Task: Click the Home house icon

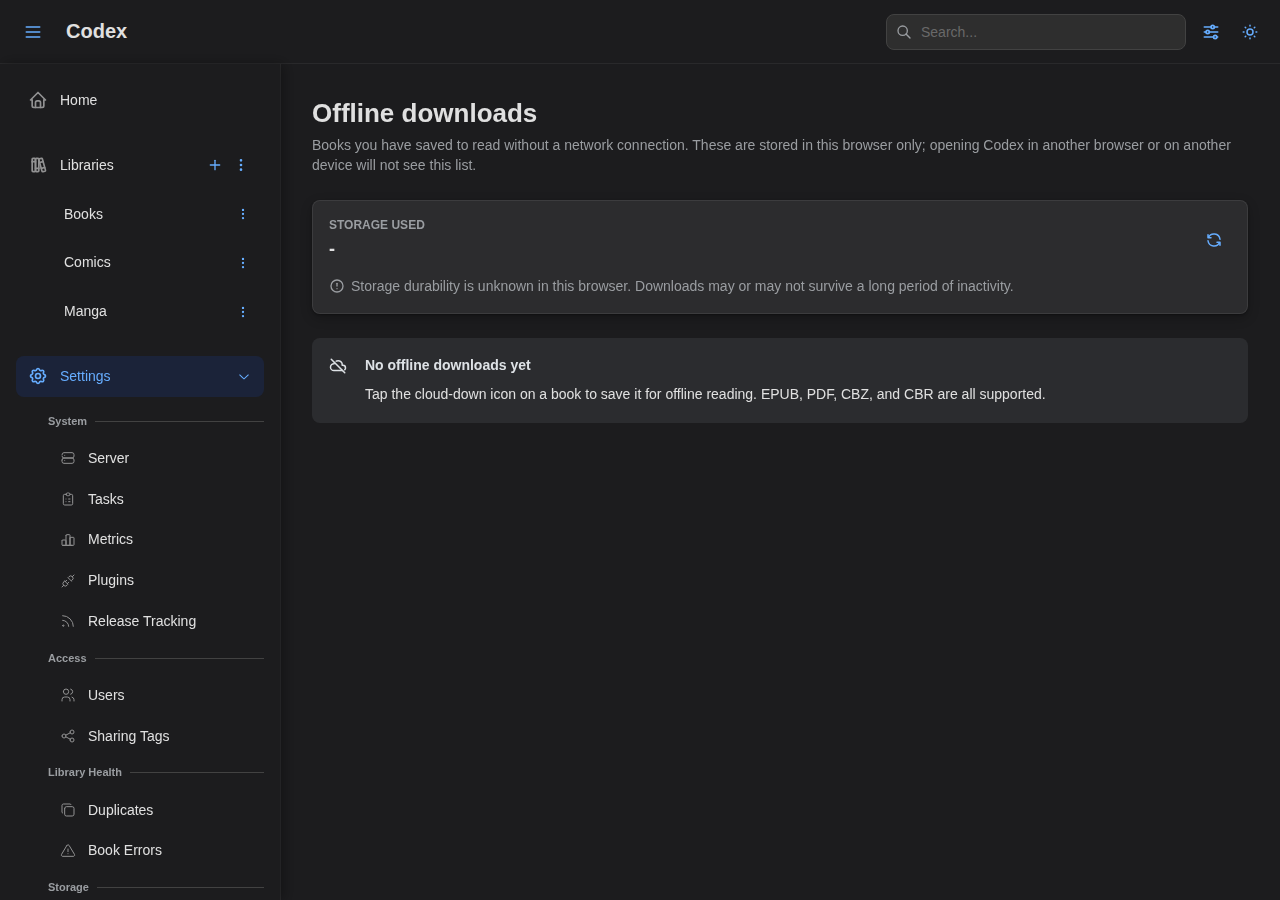Action: click(38, 100)
